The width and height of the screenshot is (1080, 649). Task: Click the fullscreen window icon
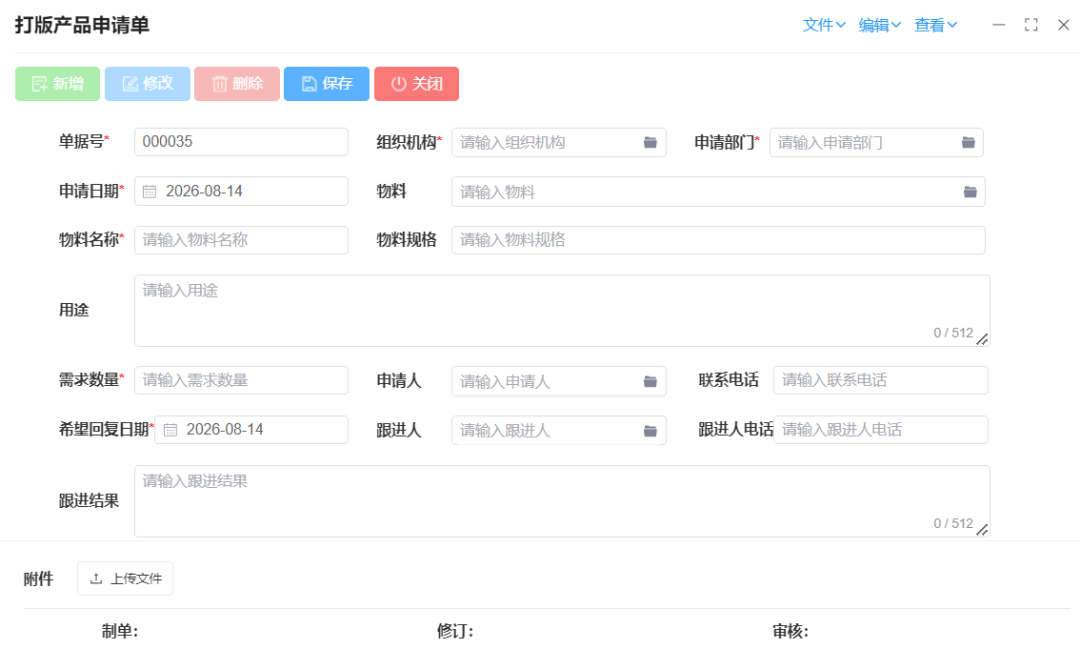1031,25
